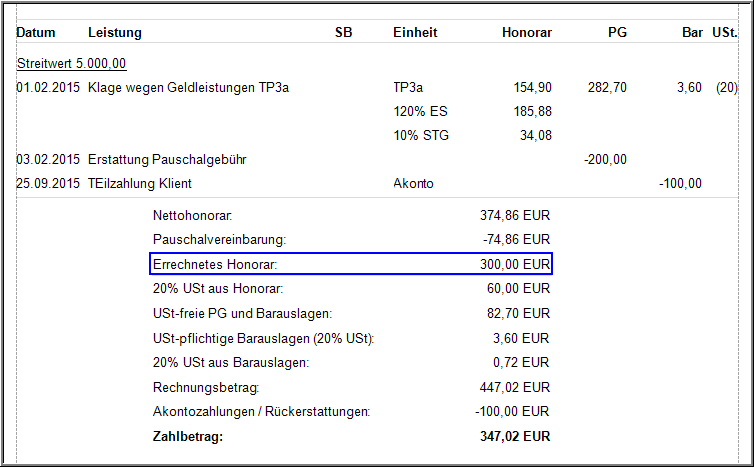This screenshot has height=467, width=754.
Task: Select the highlighted Errechnetes Honorar row
Action: (350, 264)
